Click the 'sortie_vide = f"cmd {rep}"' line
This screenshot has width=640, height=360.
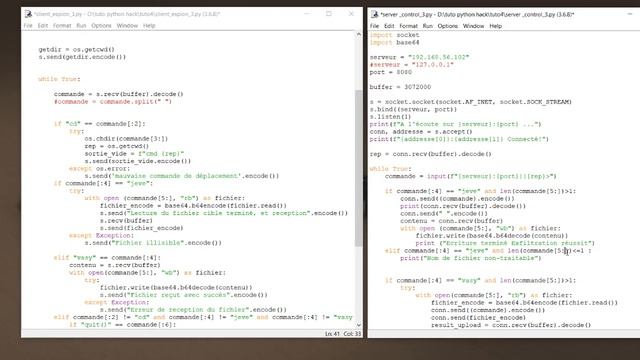134,153
